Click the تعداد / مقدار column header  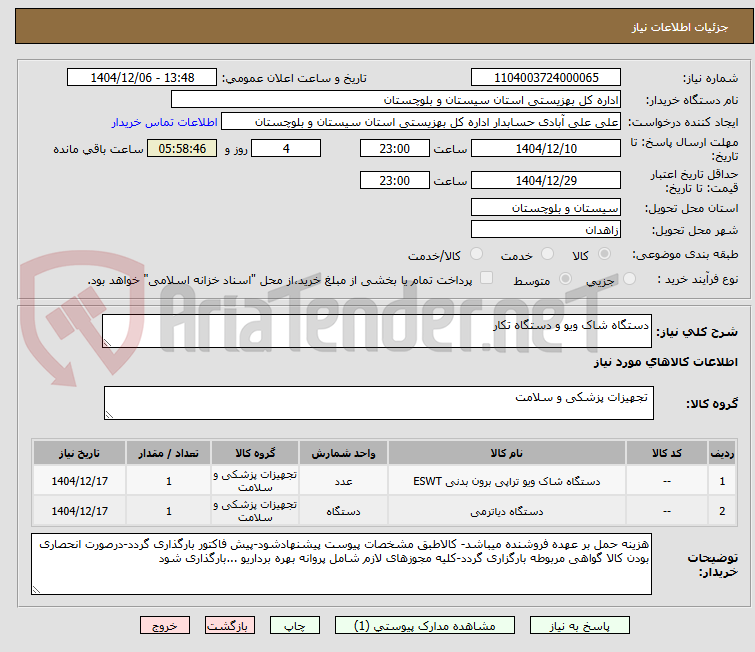(169, 453)
